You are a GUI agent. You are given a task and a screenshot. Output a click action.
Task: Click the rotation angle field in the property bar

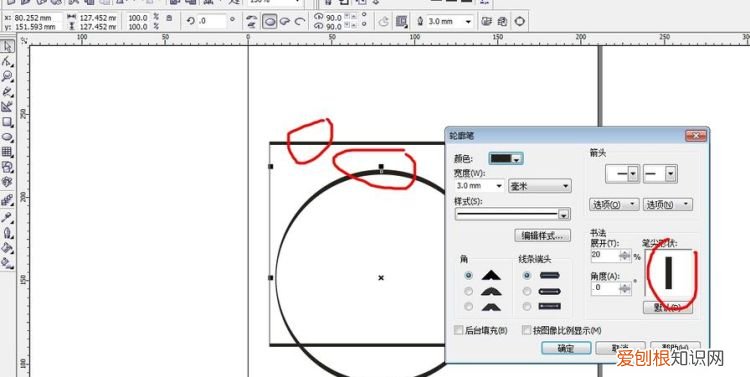[211, 21]
